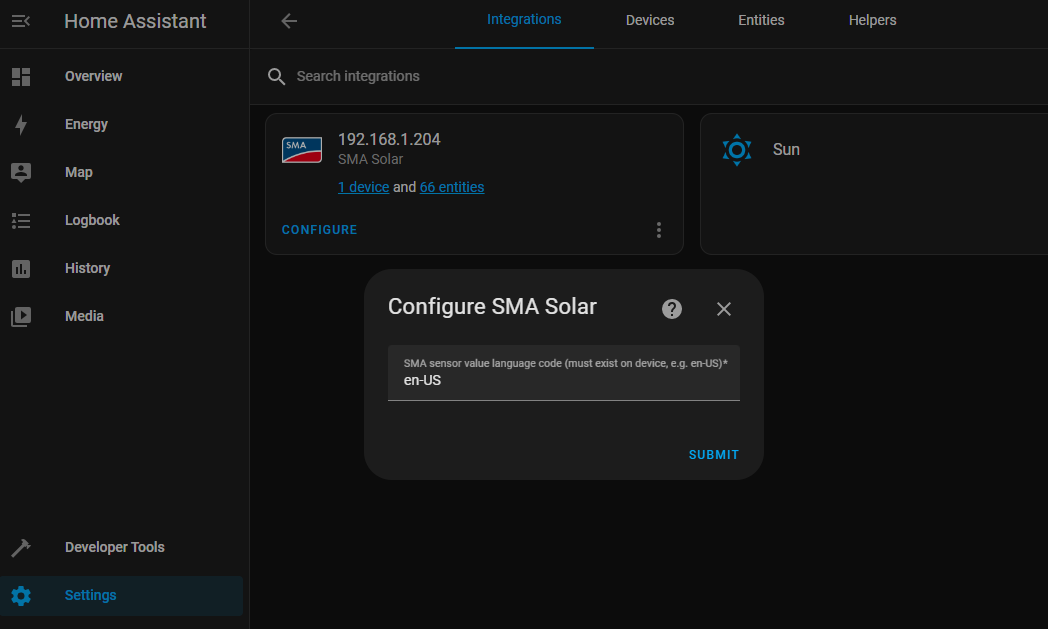Click the SMA Solar subtitle text

coord(370,160)
